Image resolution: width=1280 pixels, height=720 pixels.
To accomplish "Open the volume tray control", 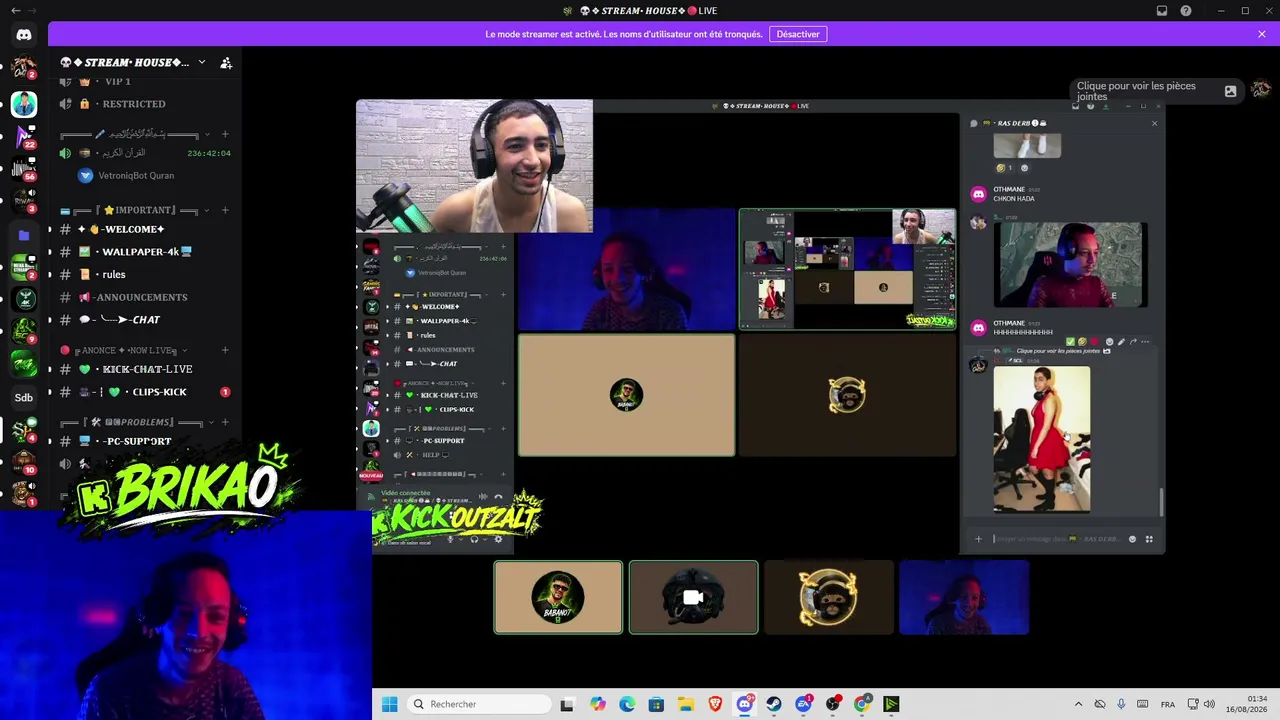I will (x=1209, y=704).
